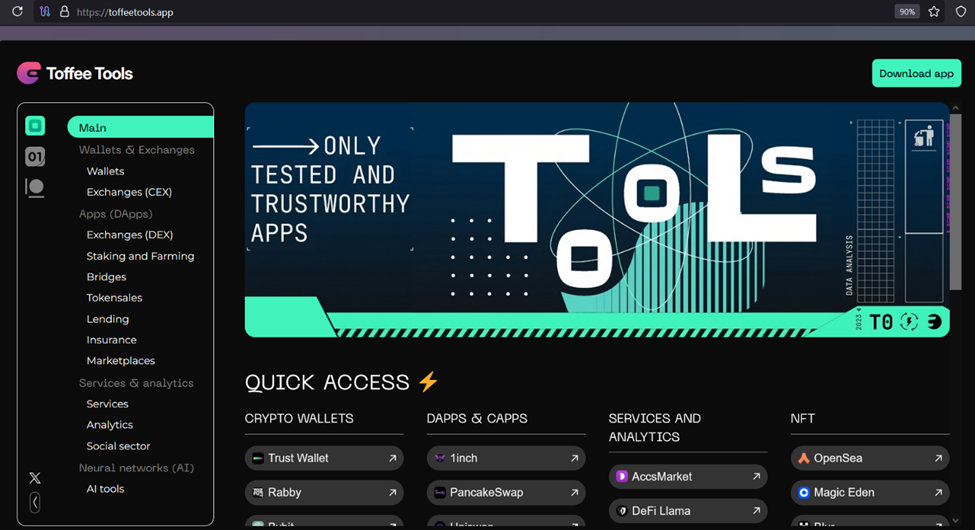The width and height of the screenshot is (975, 530).
Task: Open the Marketplaces category
Action: point(121,361)
